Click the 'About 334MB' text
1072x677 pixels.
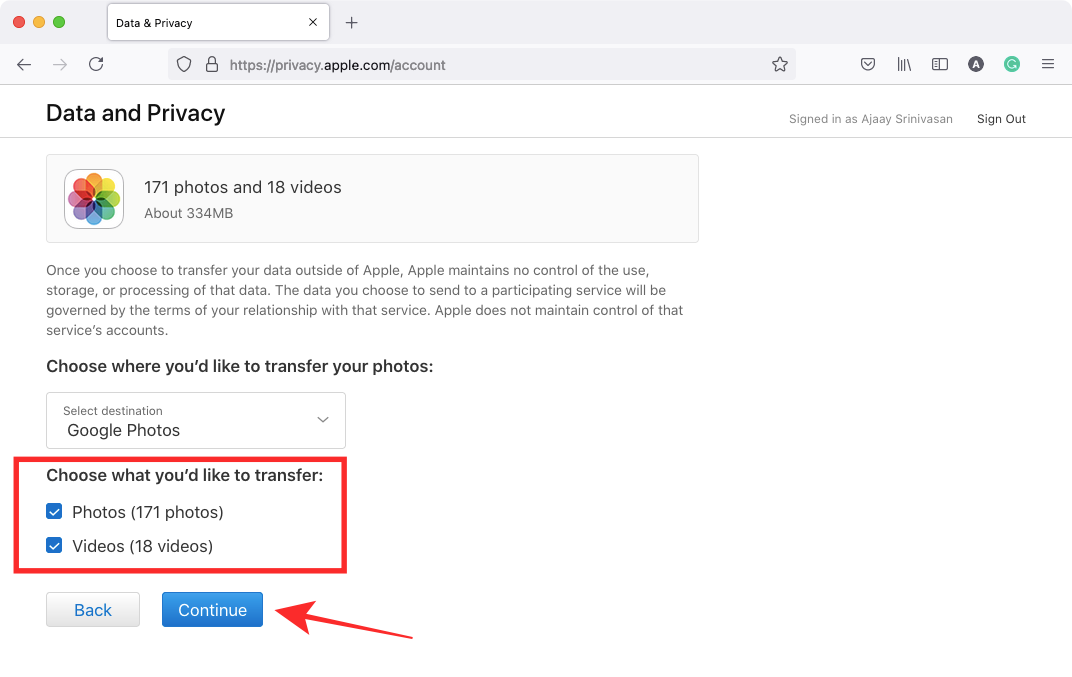189,213
